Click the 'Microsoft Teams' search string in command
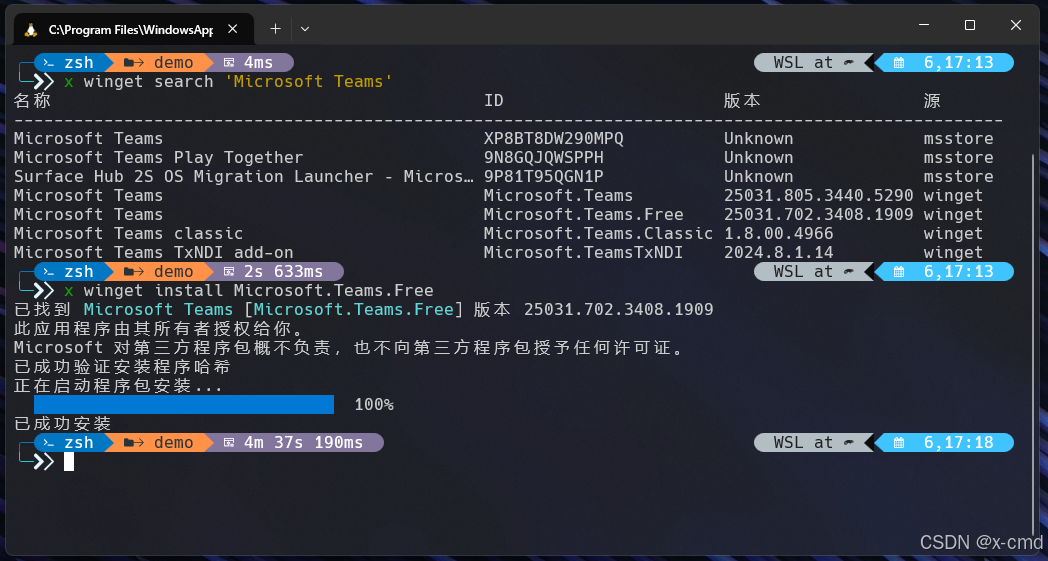Image resolution: width=1048 pixels, height=561 pixels. click(x=309, y=82)
